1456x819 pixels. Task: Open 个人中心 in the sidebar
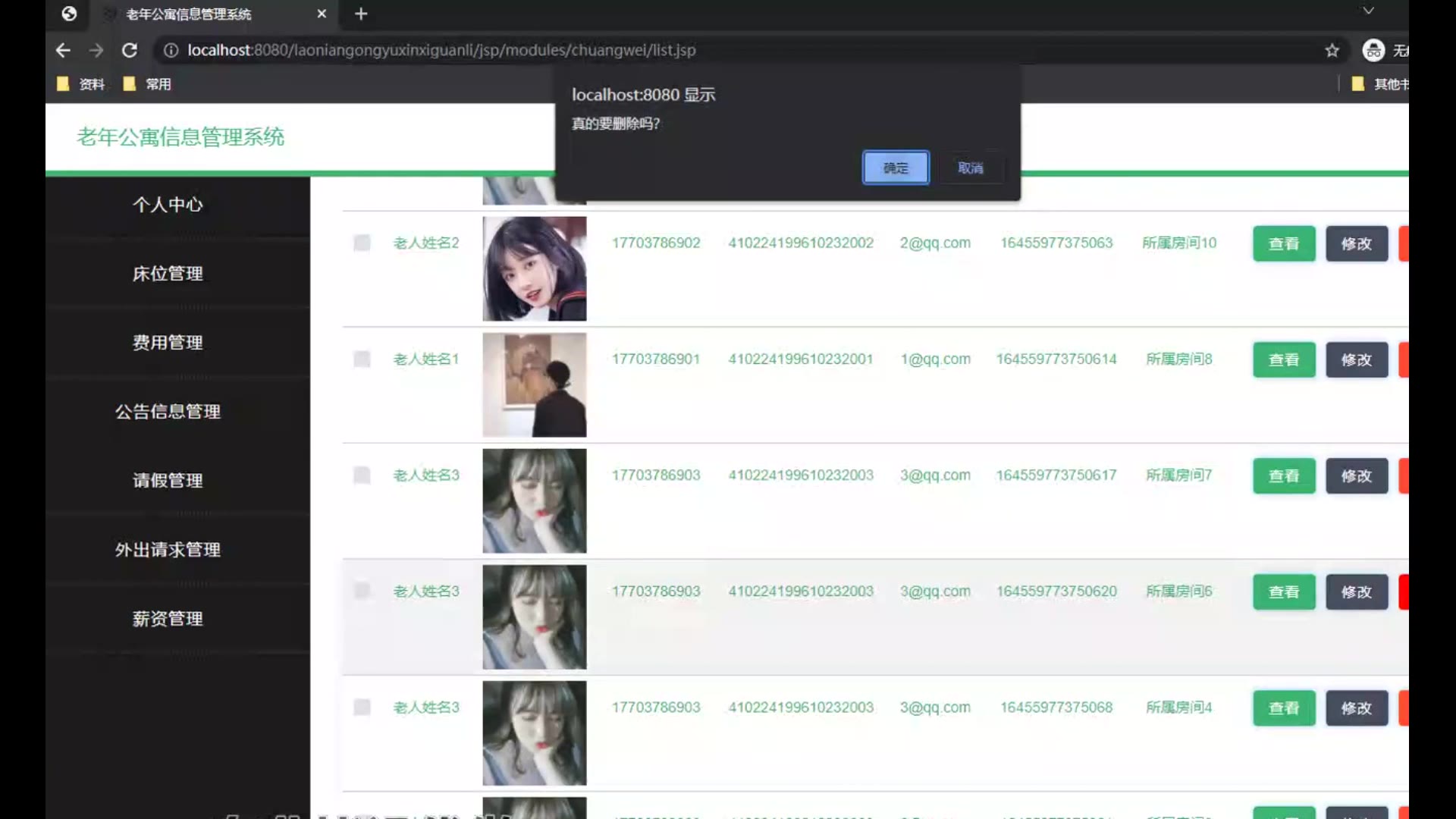(168, 205)
